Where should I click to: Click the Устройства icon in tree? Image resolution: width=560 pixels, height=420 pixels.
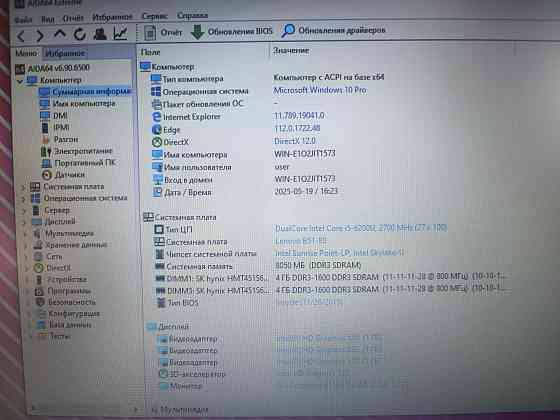(39, 279)
